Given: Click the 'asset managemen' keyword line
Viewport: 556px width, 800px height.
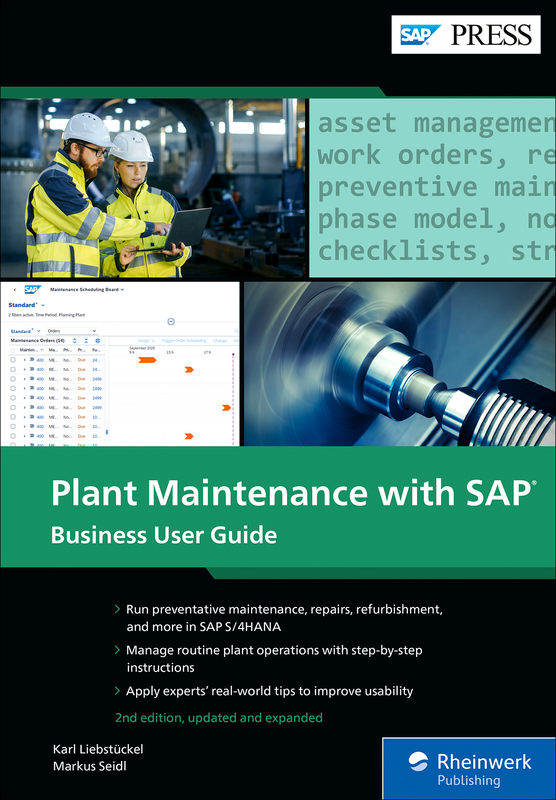Looking at the screenshot, I should 436,123.
